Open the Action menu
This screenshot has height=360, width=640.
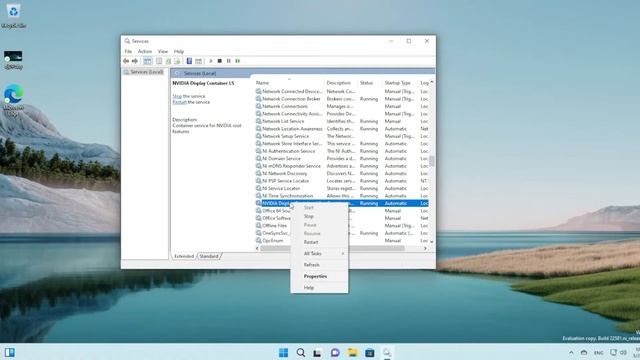[145, 51]
